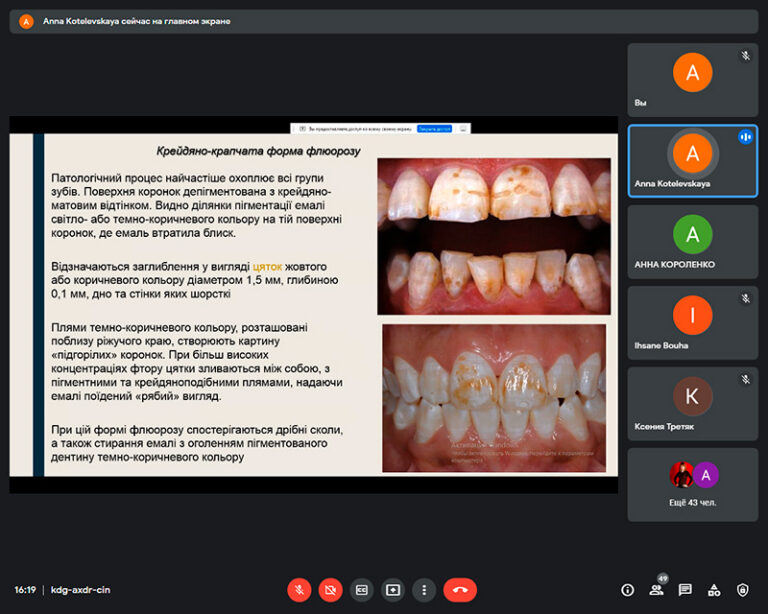The image size is (768, 614).
Task: Click Ihsane Bouha's participant tile
Action: click(x=692, y=322)
